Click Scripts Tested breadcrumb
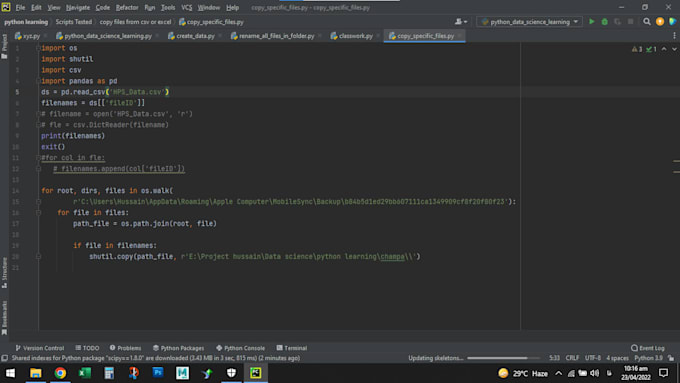Image resolution: width=680 pixels, height=383 pixels. (x=73, y=22)
